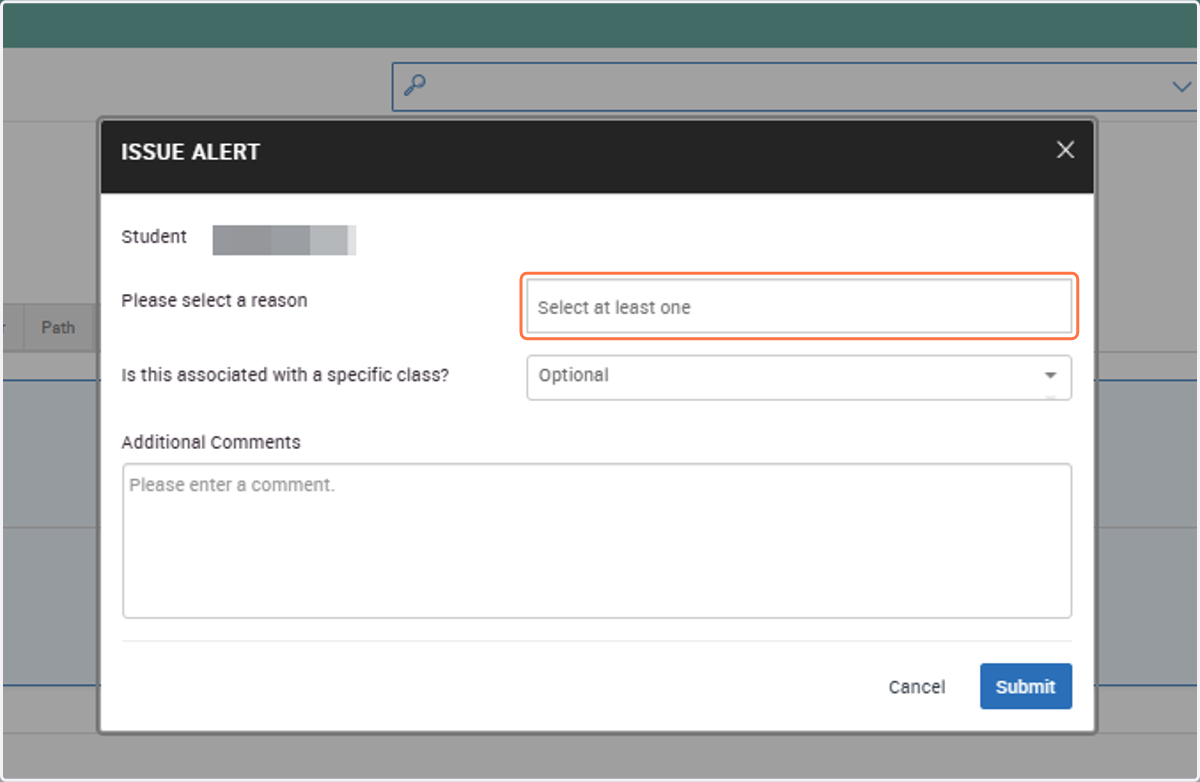This screenshot has height=782, width=1200.
Task: Expand the background search bar chevron
Action: [x=1181, y=87]
